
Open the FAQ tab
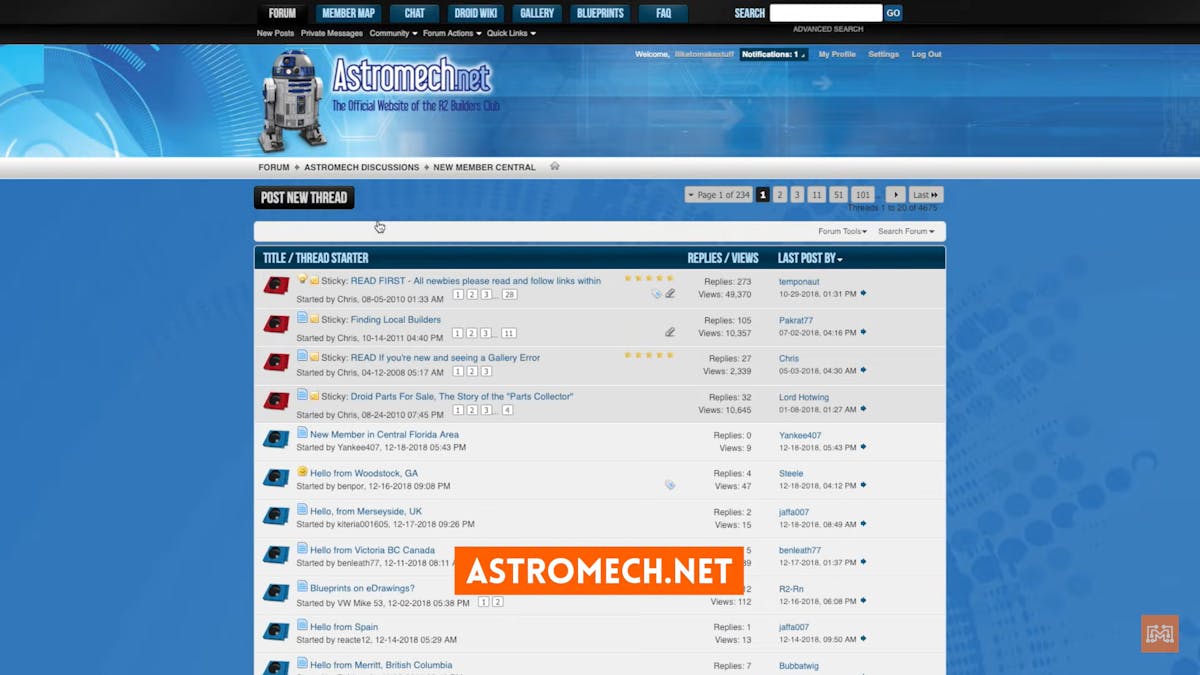tap(663, 13)
